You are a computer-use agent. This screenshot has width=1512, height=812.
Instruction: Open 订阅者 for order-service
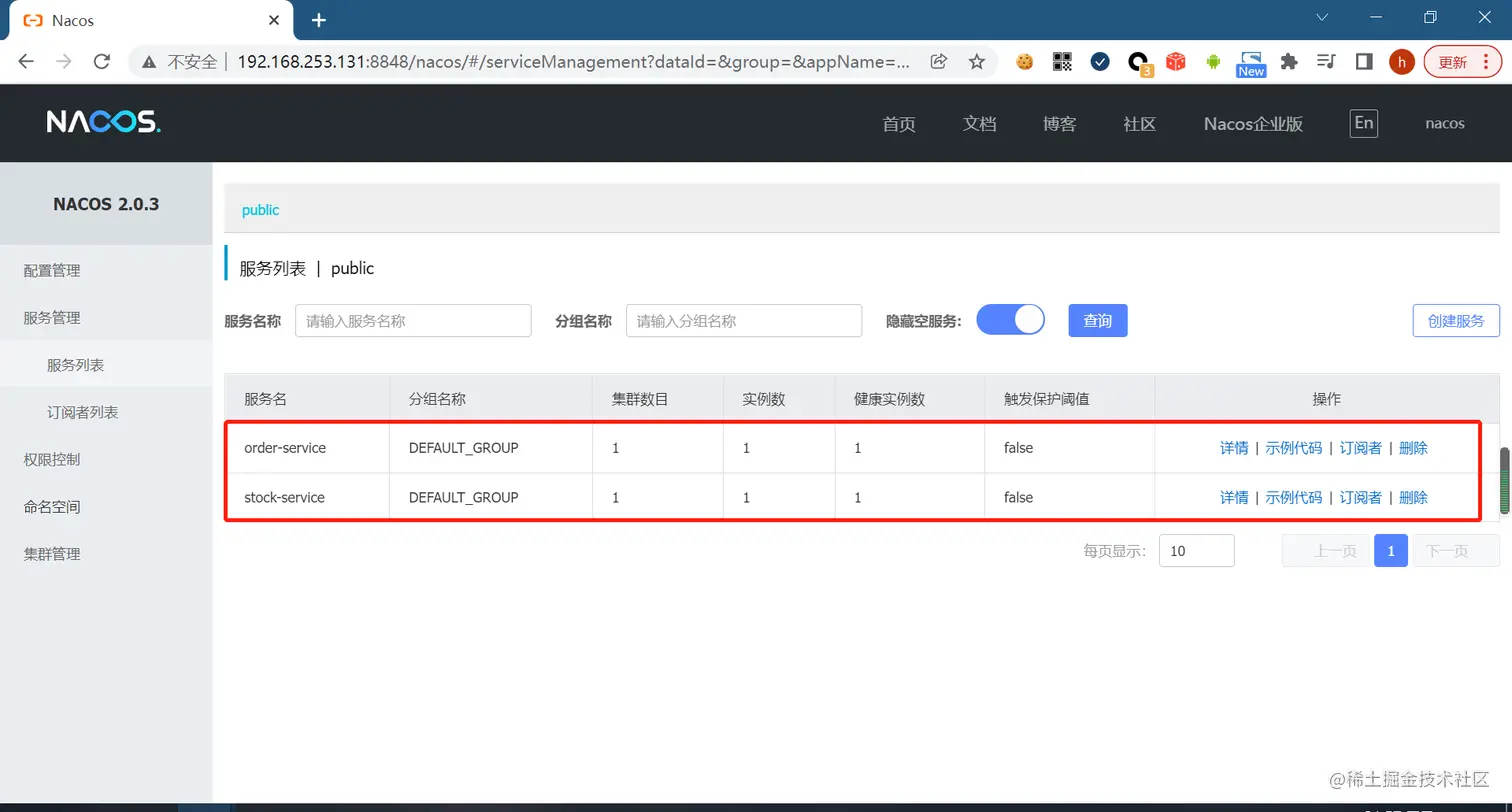point(1360,448)
